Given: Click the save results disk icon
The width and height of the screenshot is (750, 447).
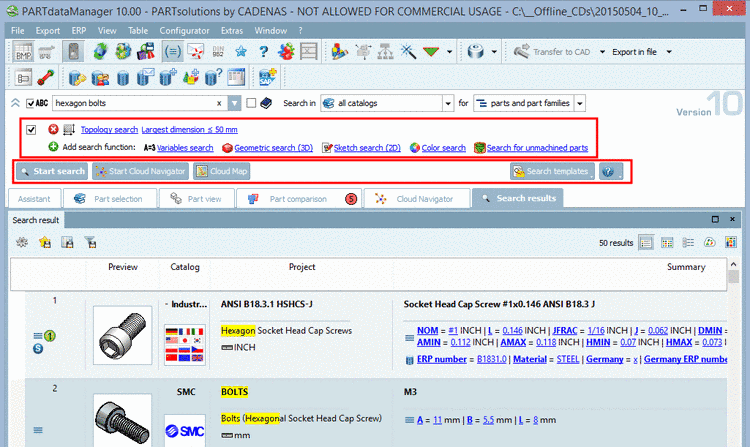Looking at the screenshot, I should (x=67, y=242).
